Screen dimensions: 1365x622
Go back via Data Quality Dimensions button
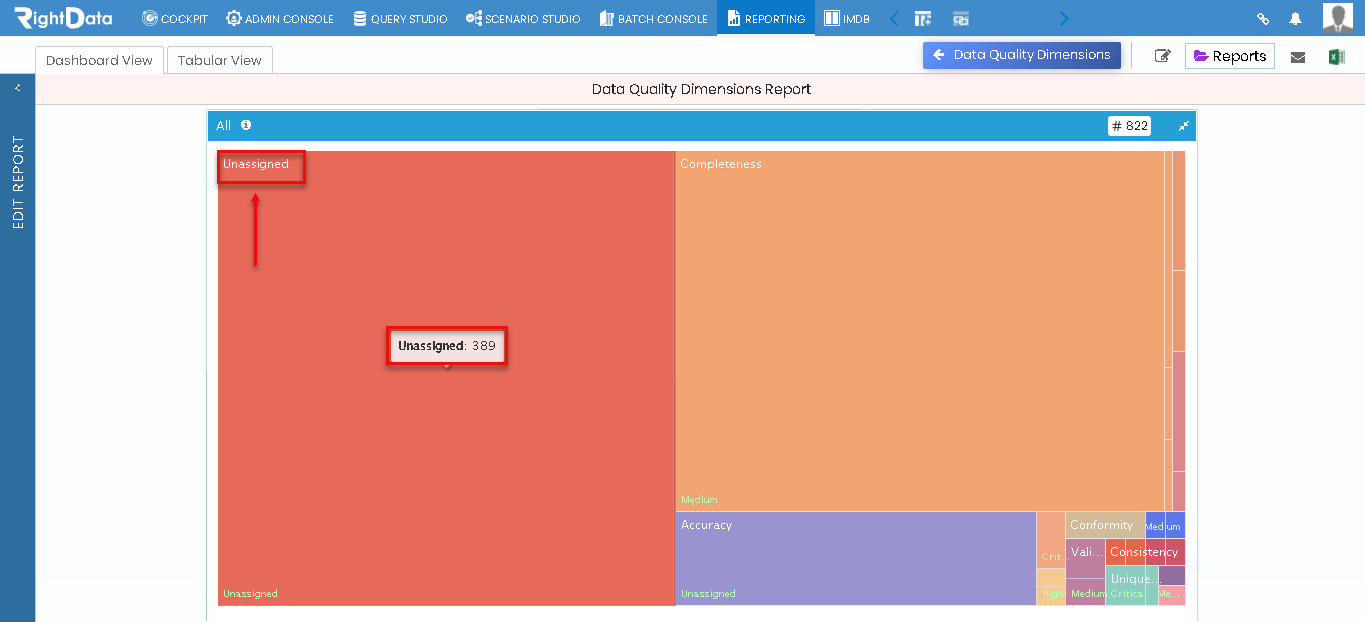point(1022,55)
